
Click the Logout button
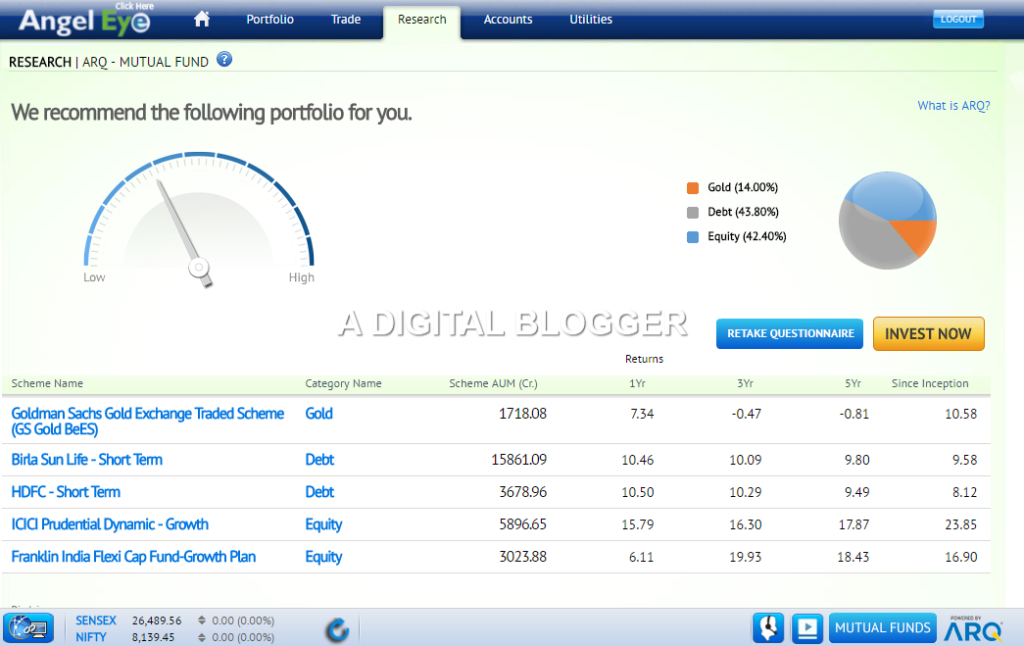tap(958, 19)
